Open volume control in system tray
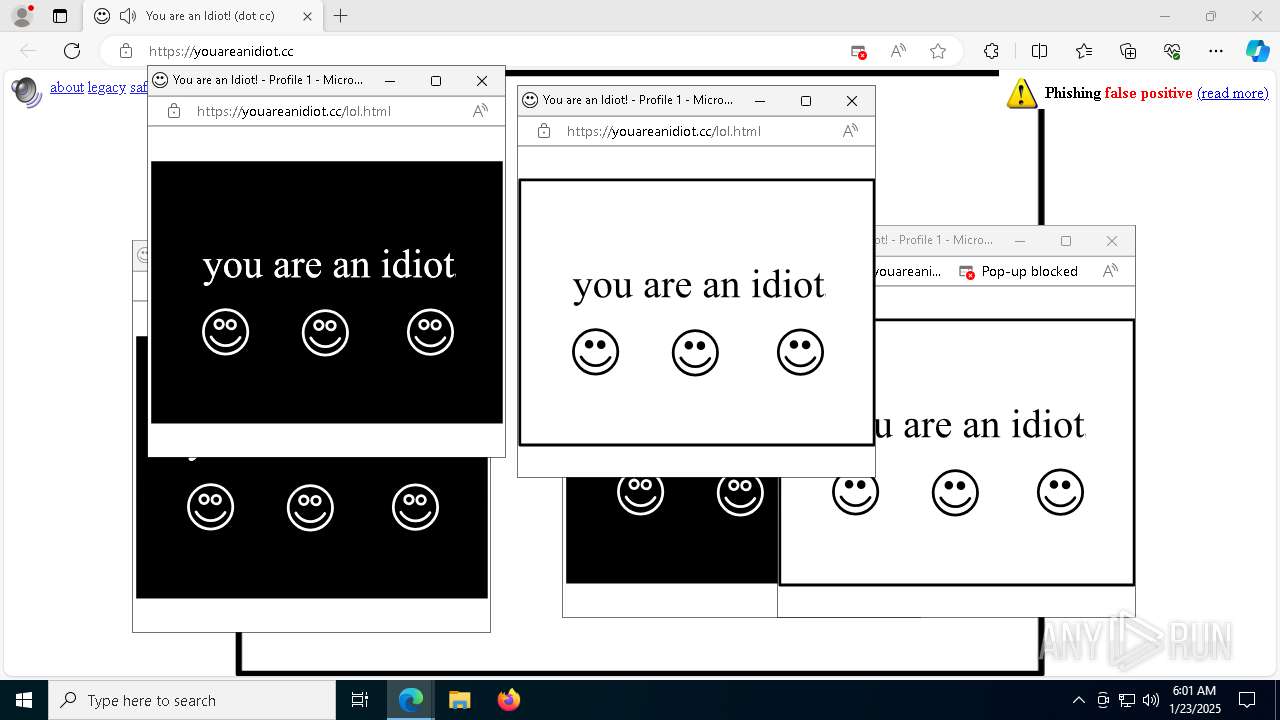The height and width of the screenshot is (720, 1280). pyautogui.click(x=1150, y=700)
